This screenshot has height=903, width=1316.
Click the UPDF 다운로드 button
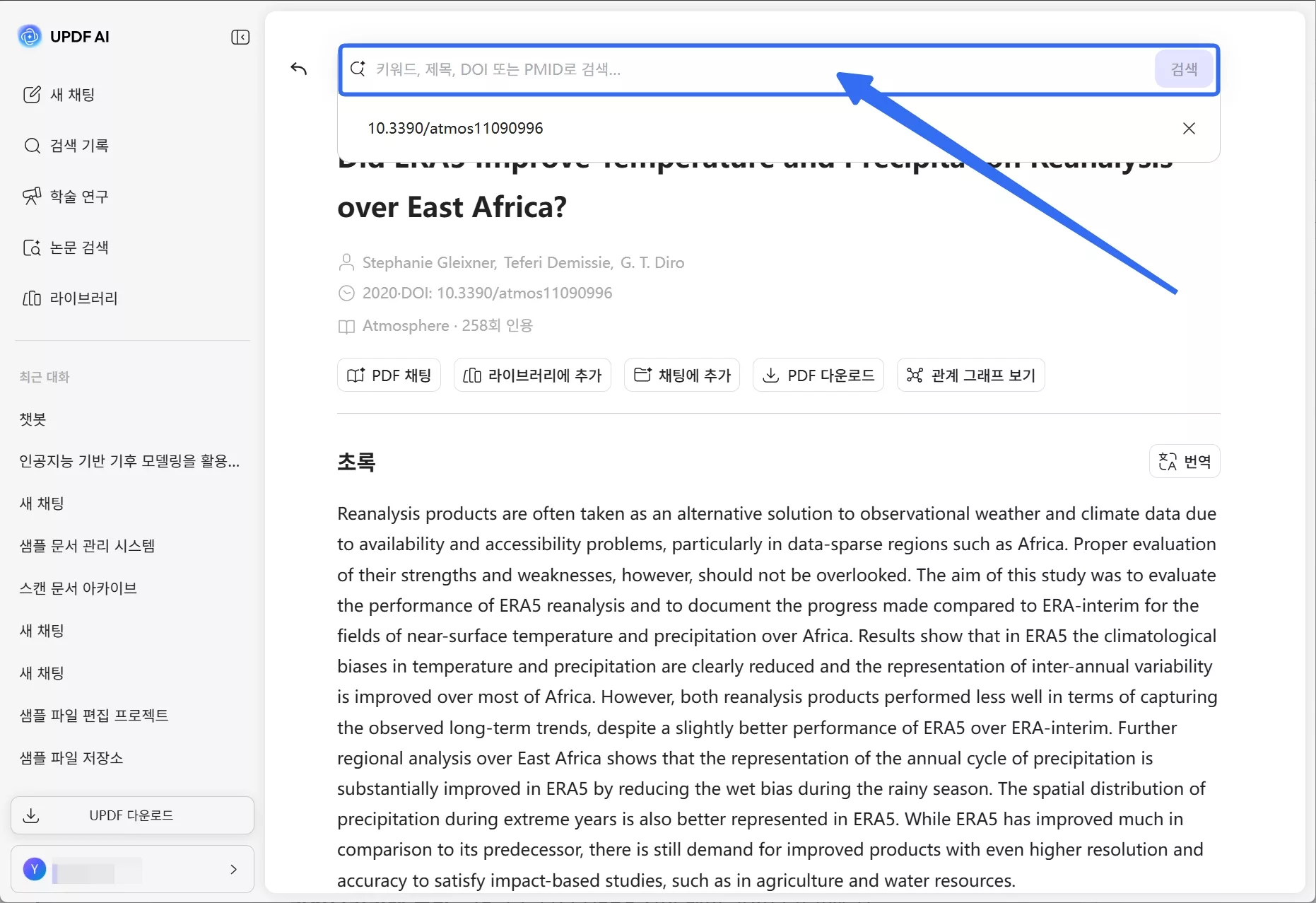coord(132,815)
